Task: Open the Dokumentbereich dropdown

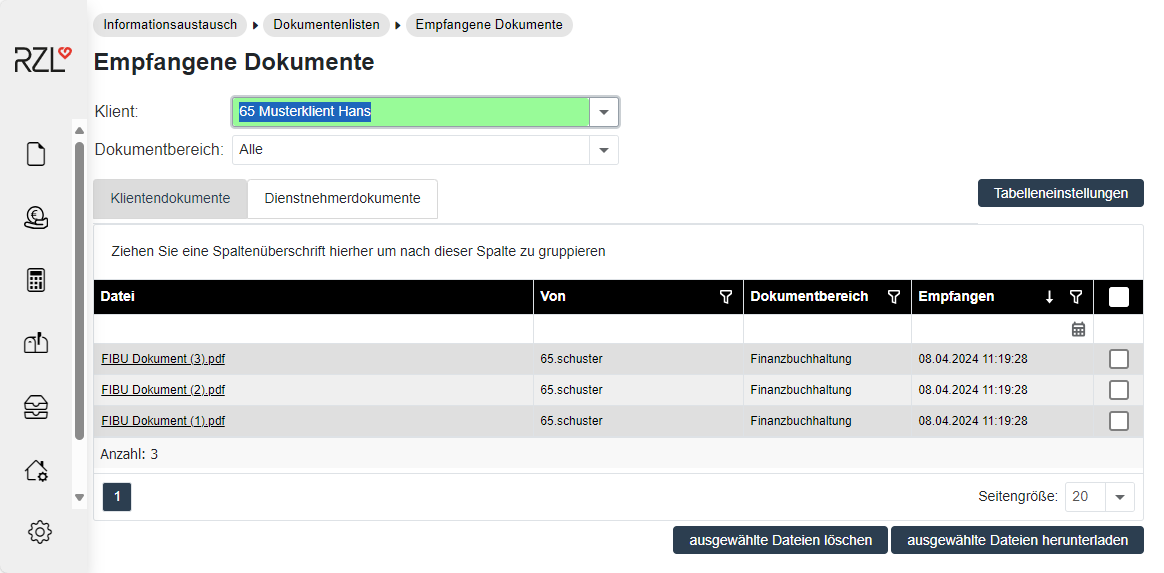Action: point(604,150)
